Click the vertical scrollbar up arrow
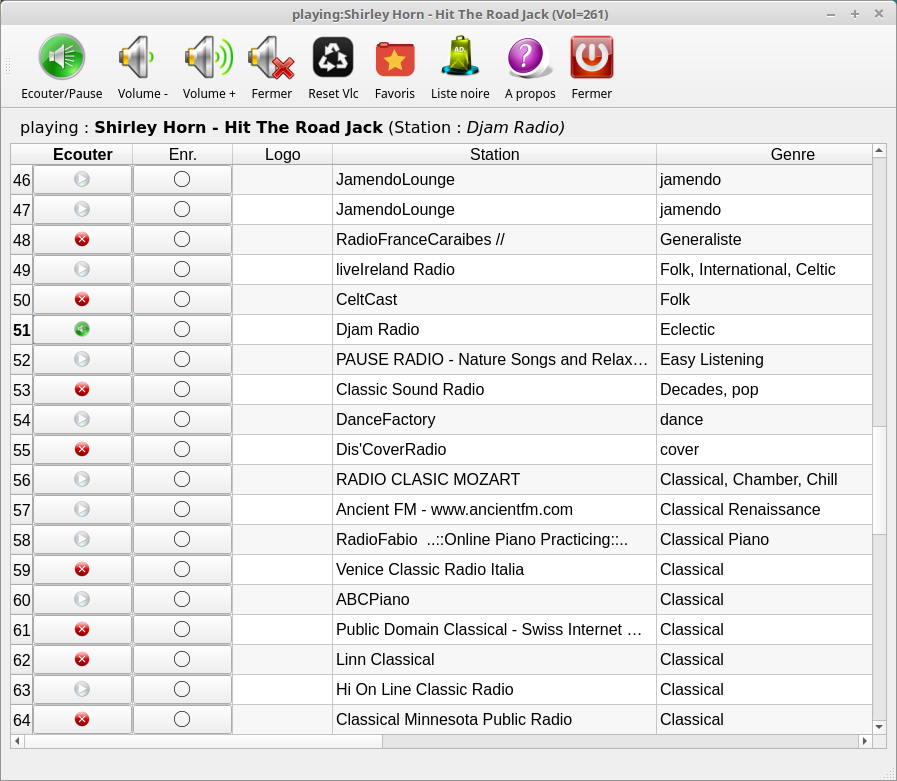897x781 pixels. (x=879, y=150)
